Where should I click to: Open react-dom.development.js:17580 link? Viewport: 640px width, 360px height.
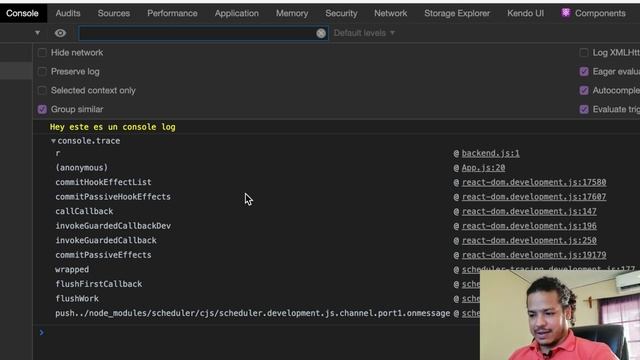534,182
